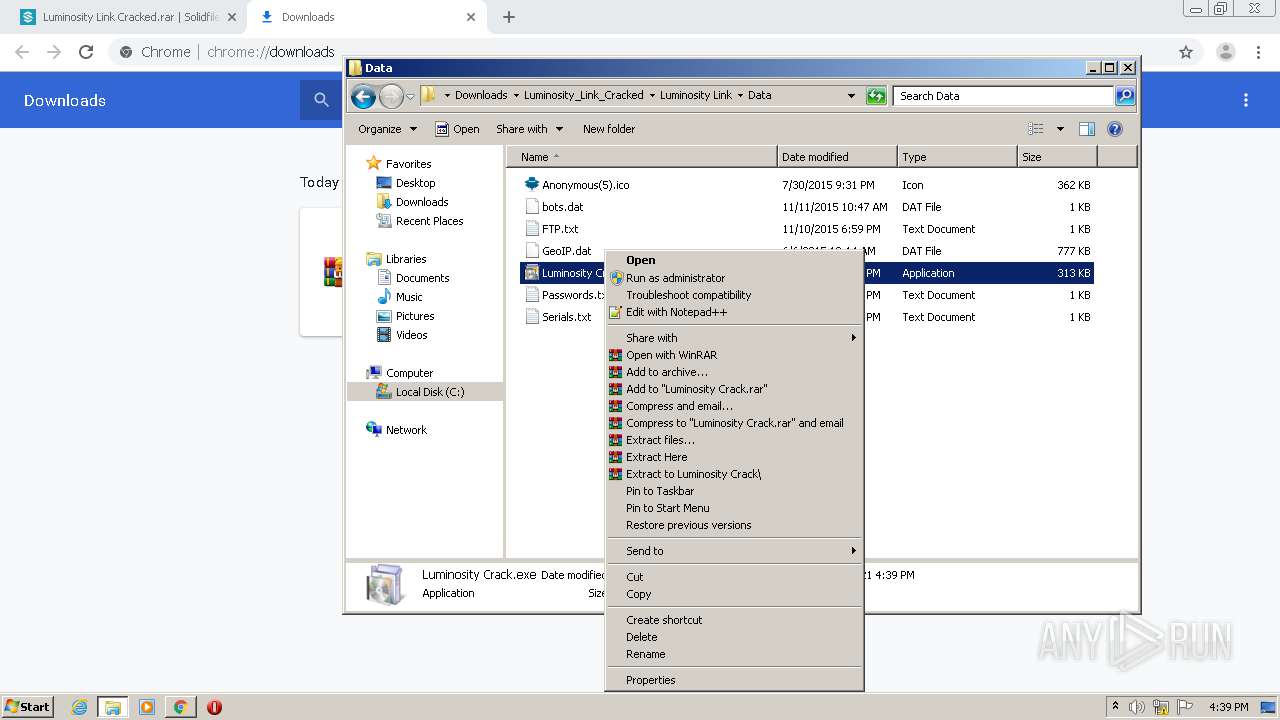Click the Explorer forward navigation arrow

point(391,96)
